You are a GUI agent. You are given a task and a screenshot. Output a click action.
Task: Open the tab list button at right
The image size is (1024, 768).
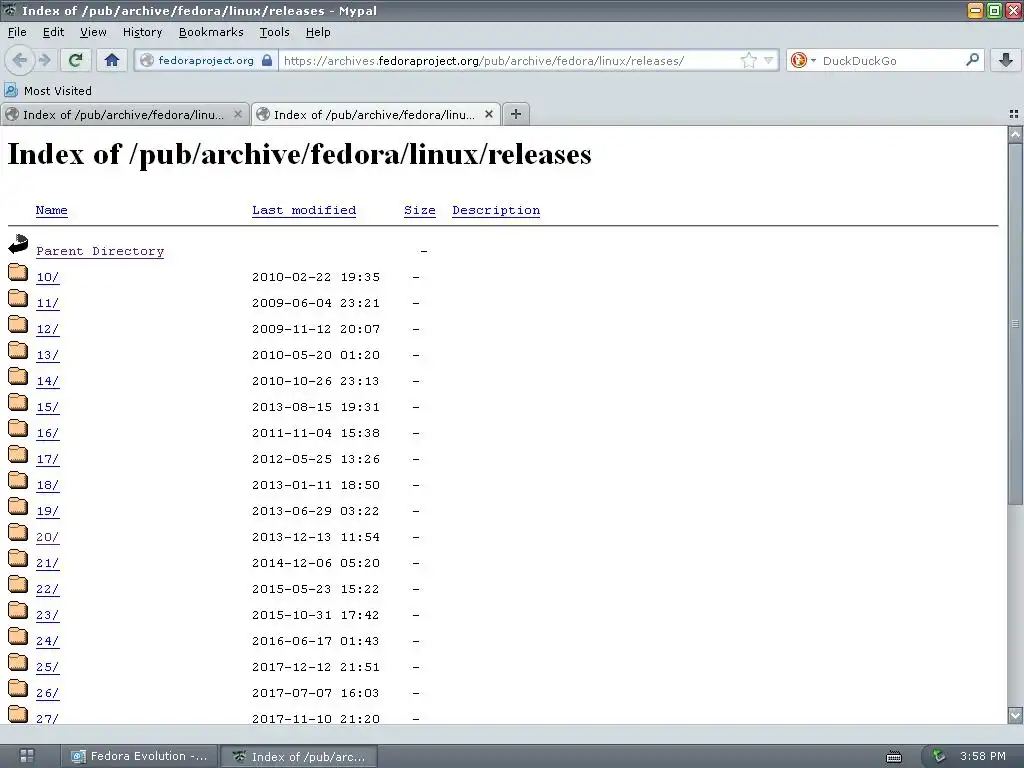pos(1014,114)
